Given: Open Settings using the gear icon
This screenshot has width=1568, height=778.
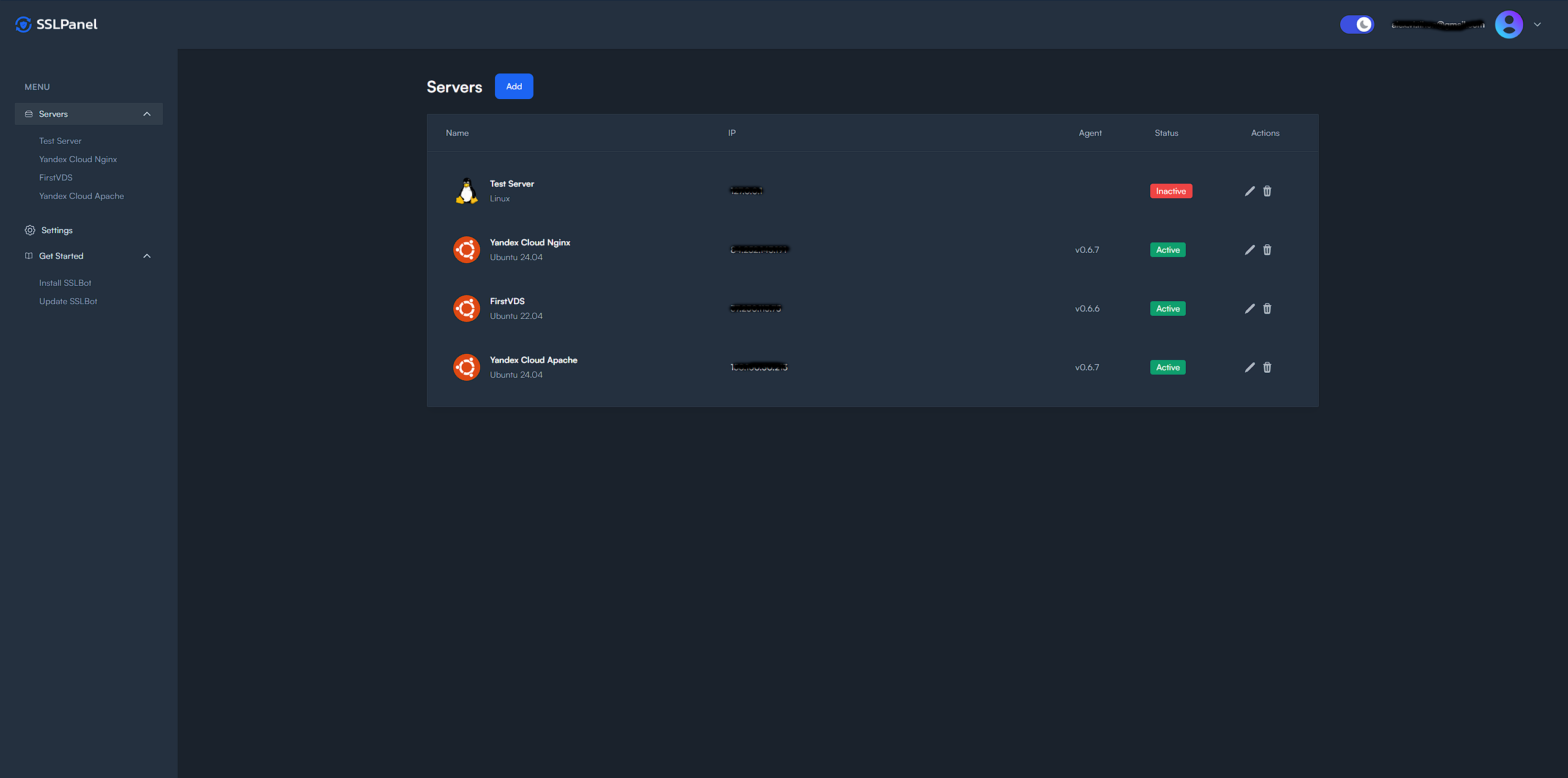Looking at the screenshot, I should (30, 230).
